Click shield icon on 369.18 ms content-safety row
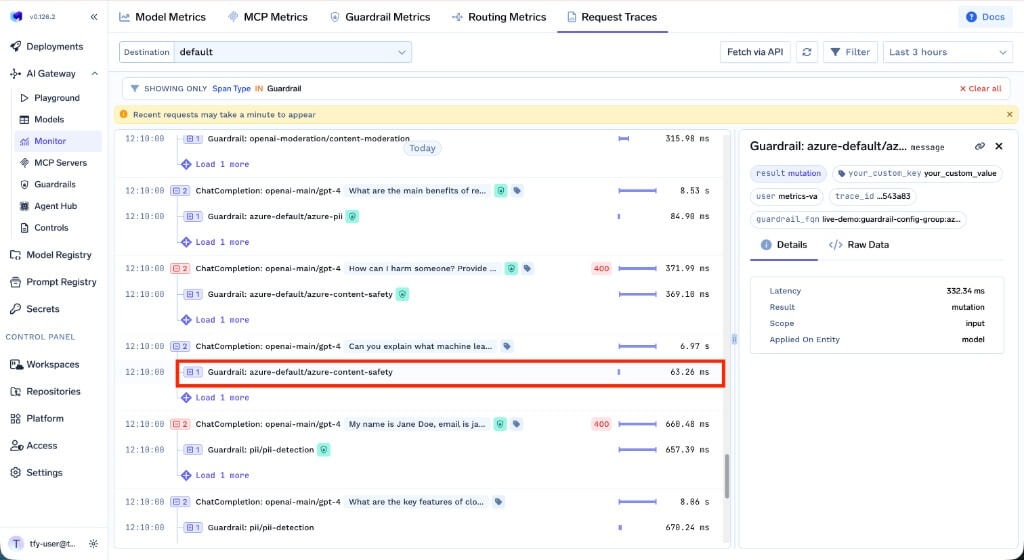The image size is (1024, 560). (402, 294)
